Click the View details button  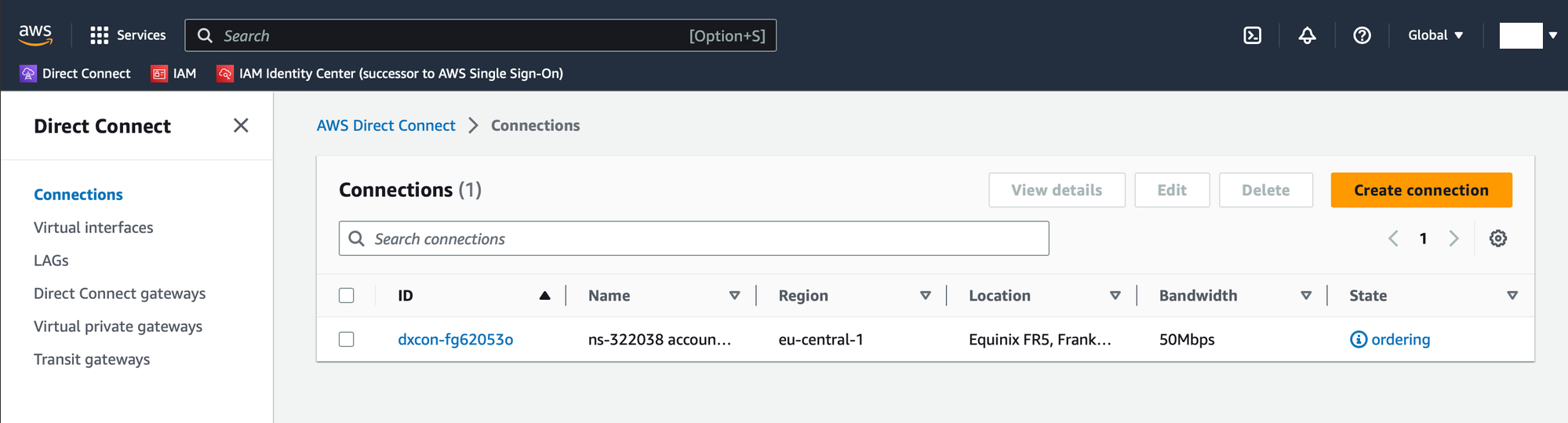pos(1057,190)
